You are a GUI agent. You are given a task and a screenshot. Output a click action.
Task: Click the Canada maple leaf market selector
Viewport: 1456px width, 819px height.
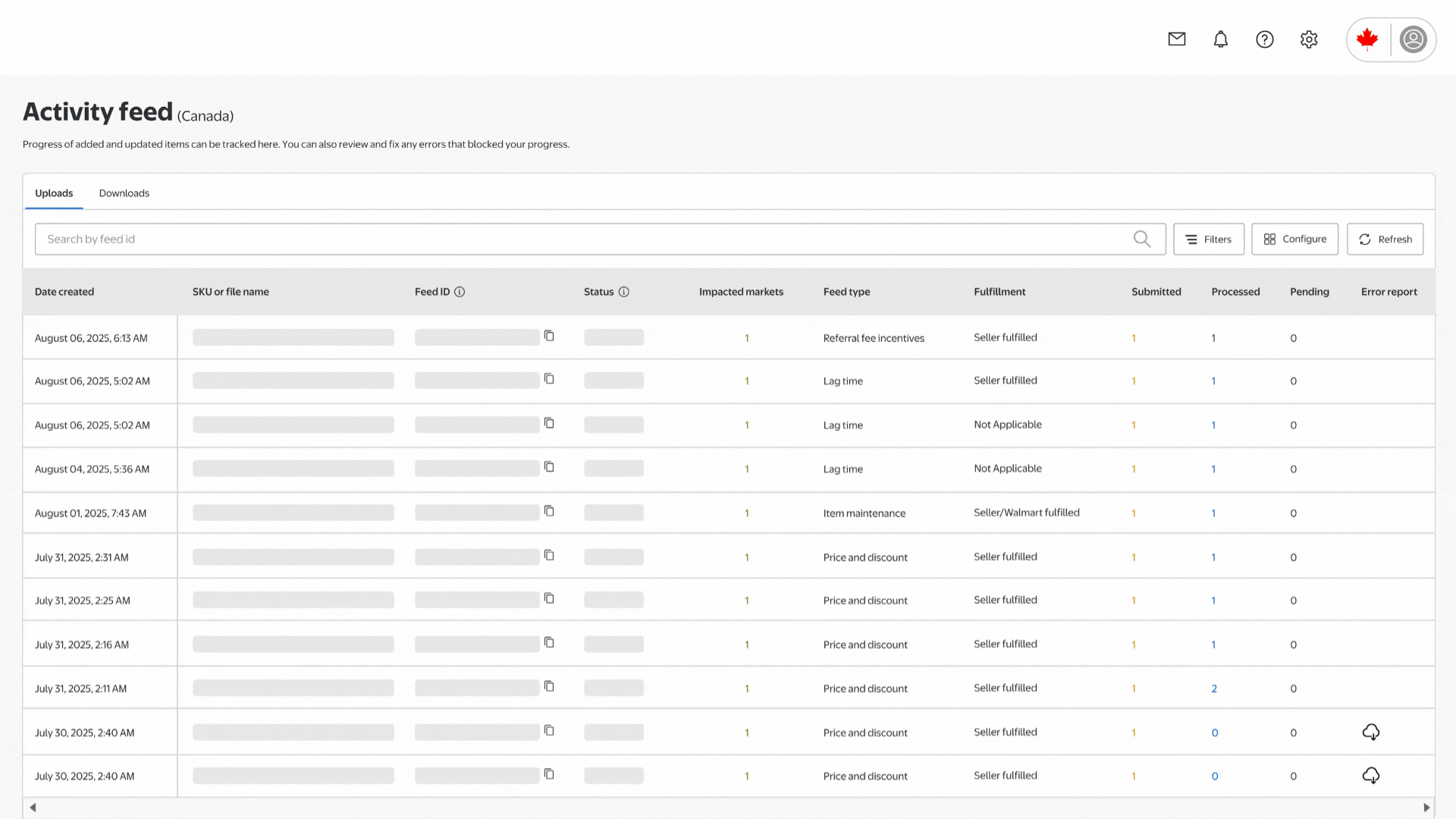click(1367, 39)
